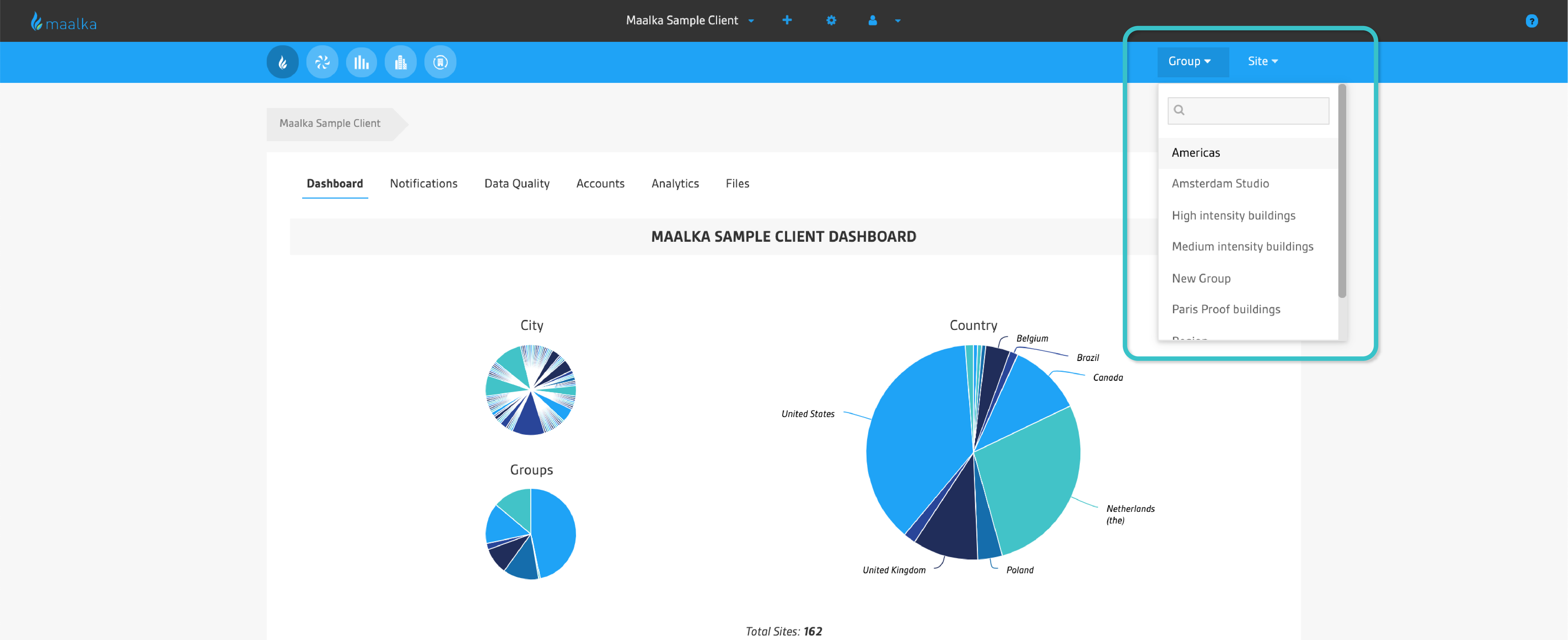Open the settings gear icon
Viewport: 1568px width, 640px height.
[831, 20]
